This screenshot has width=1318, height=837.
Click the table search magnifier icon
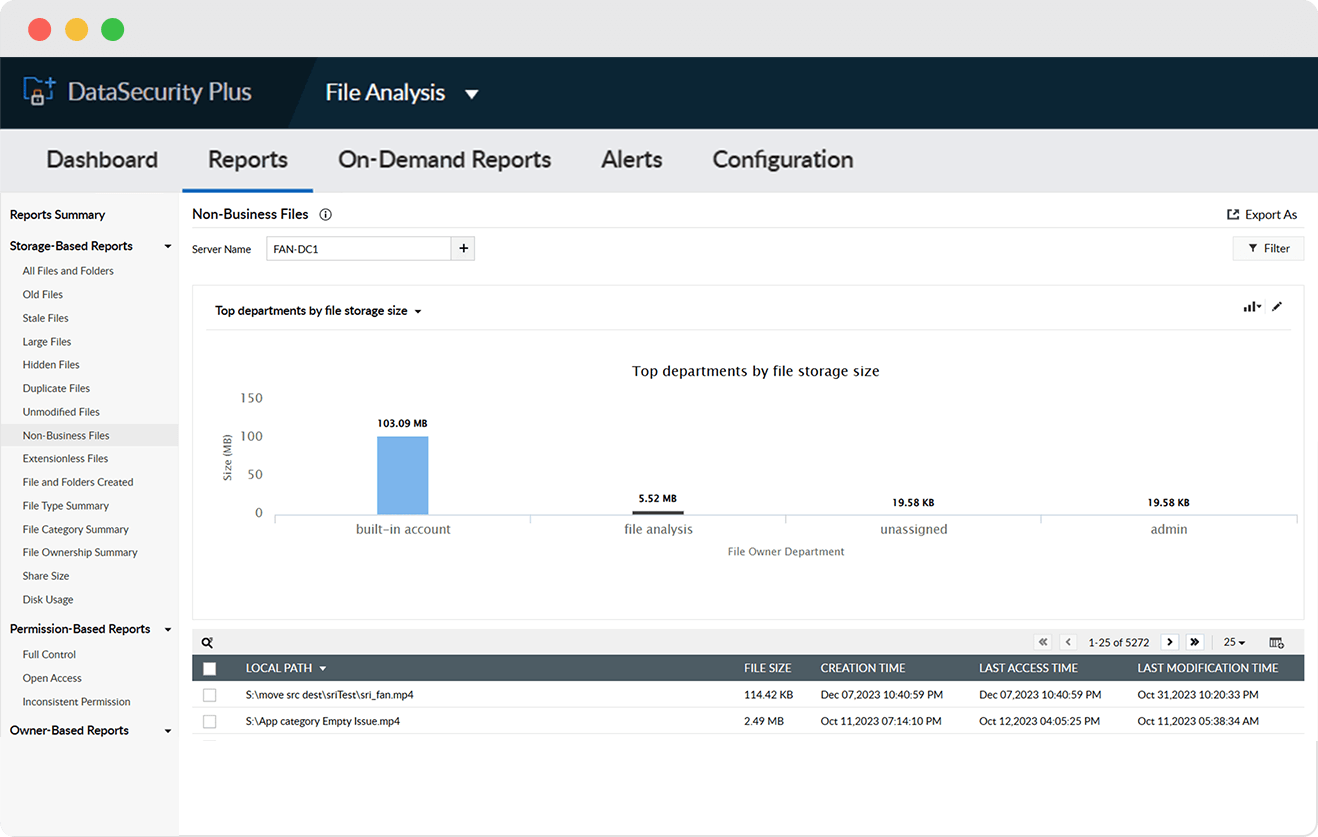[x=207, y=643]
